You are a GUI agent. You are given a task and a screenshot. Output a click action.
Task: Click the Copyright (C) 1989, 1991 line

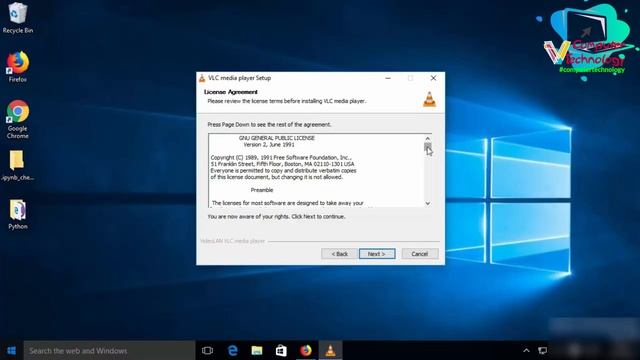coord(281,158)
